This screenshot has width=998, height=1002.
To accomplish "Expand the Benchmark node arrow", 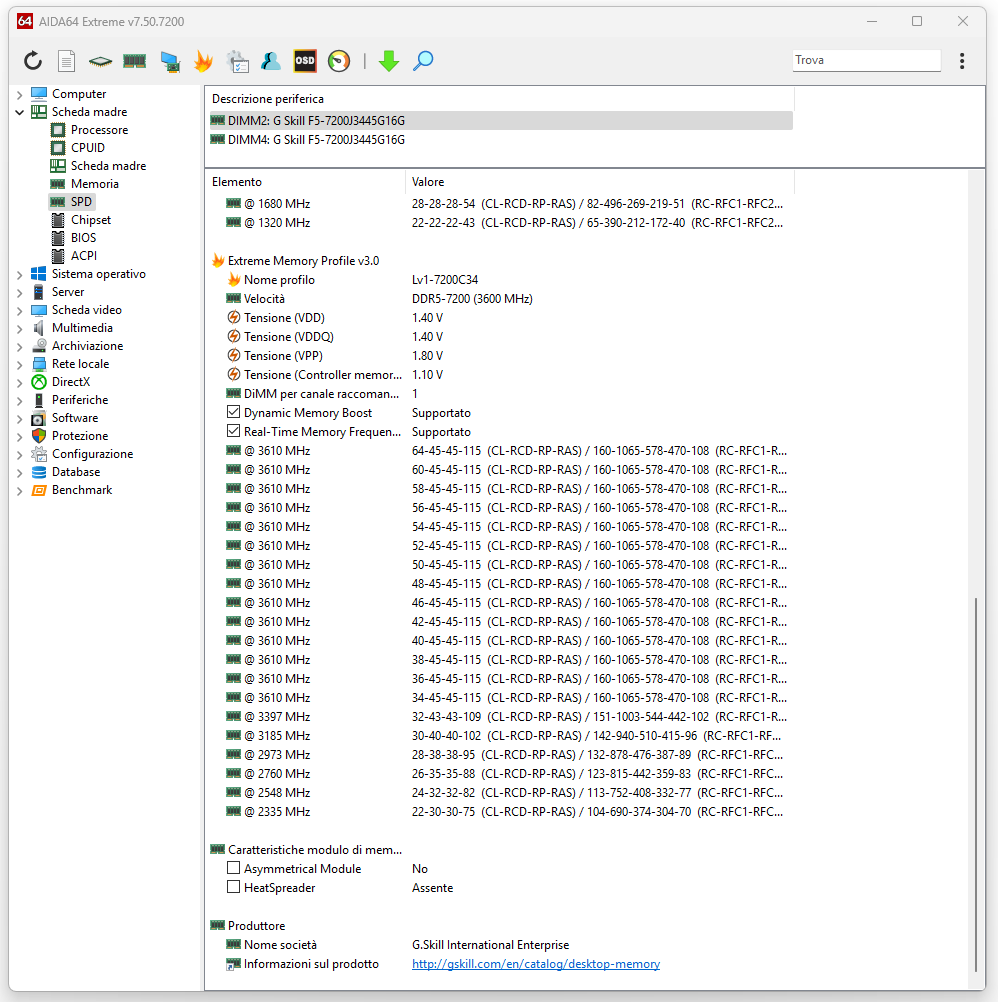I will 19,491.
